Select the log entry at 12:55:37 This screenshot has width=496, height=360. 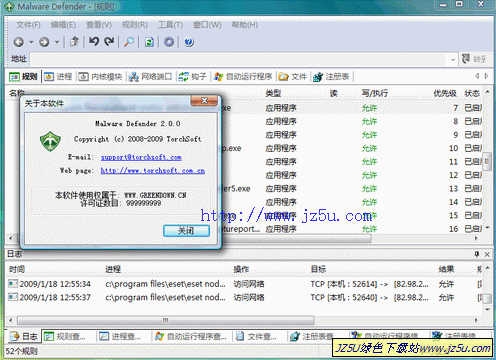coord(244,297)
